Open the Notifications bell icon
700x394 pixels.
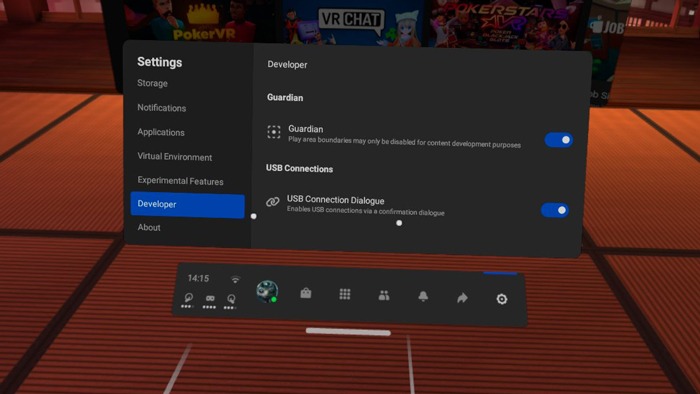coord(423,296)
